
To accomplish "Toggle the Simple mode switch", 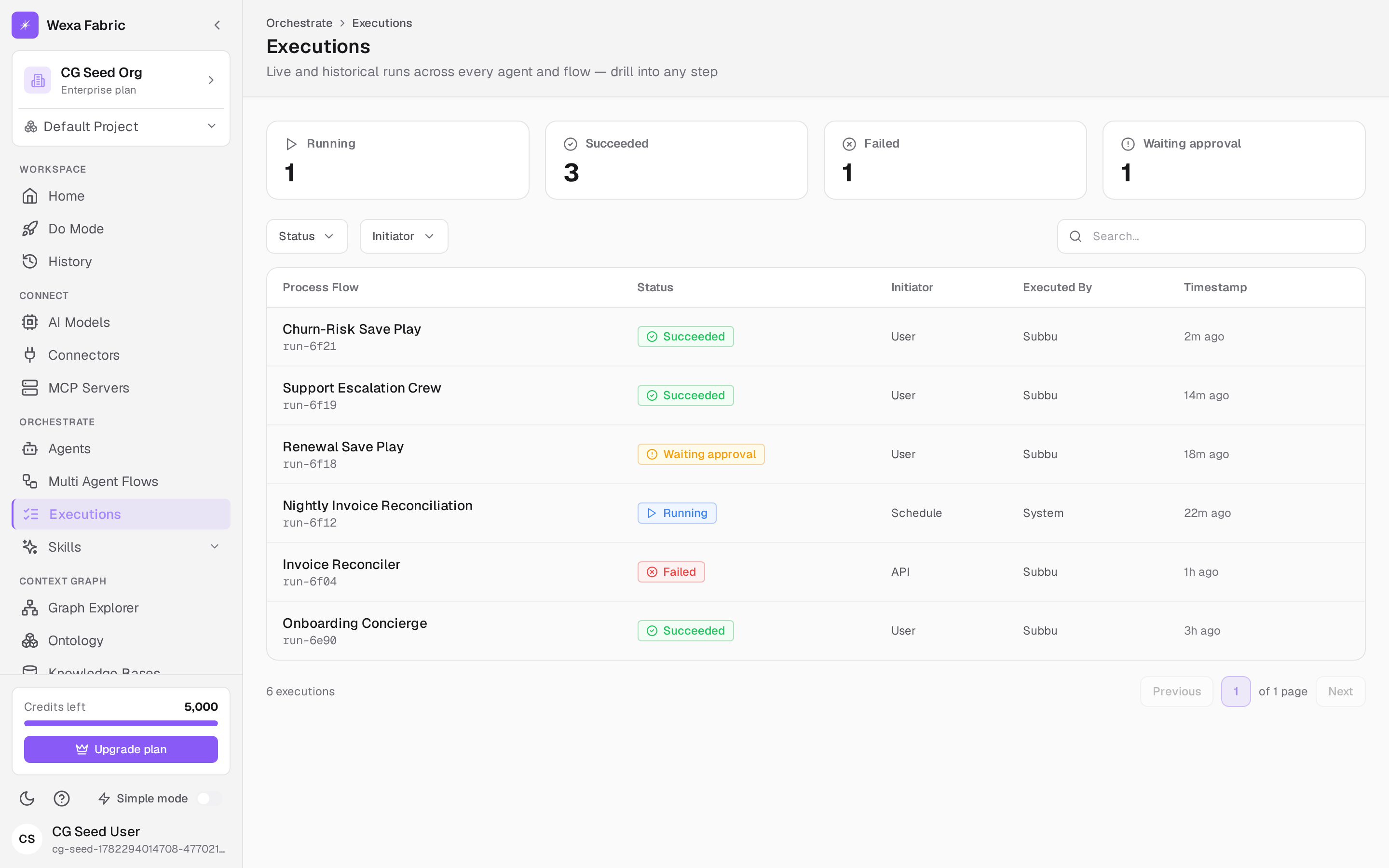I will (x=209, y=799).
